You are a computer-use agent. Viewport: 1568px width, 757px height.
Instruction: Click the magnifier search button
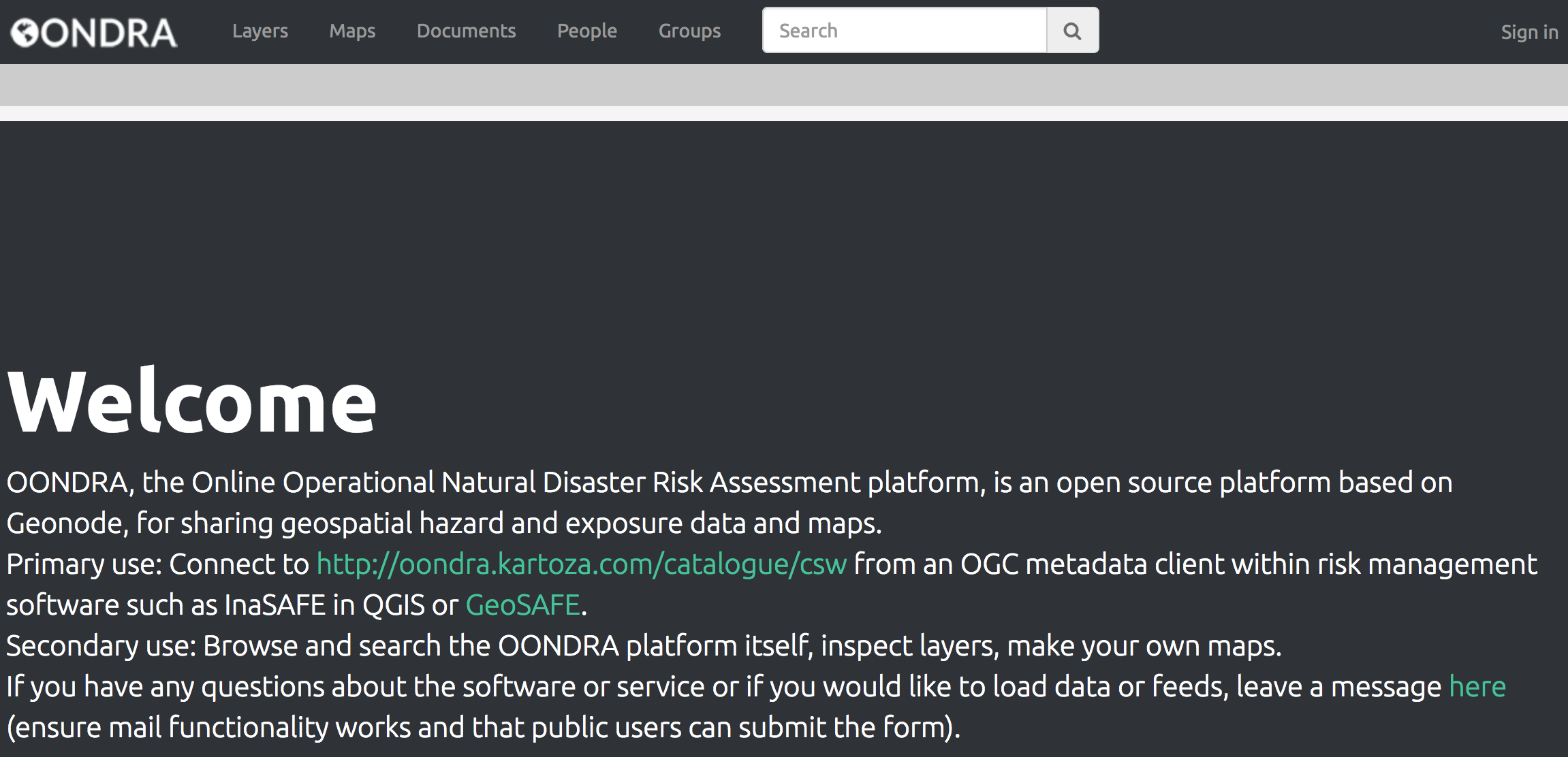pos(1073,31)
